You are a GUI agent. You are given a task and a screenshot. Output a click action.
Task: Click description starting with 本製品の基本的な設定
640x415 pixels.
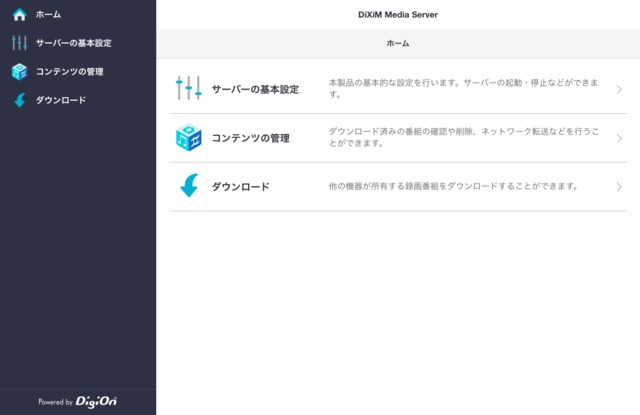(x=463, y=89)
